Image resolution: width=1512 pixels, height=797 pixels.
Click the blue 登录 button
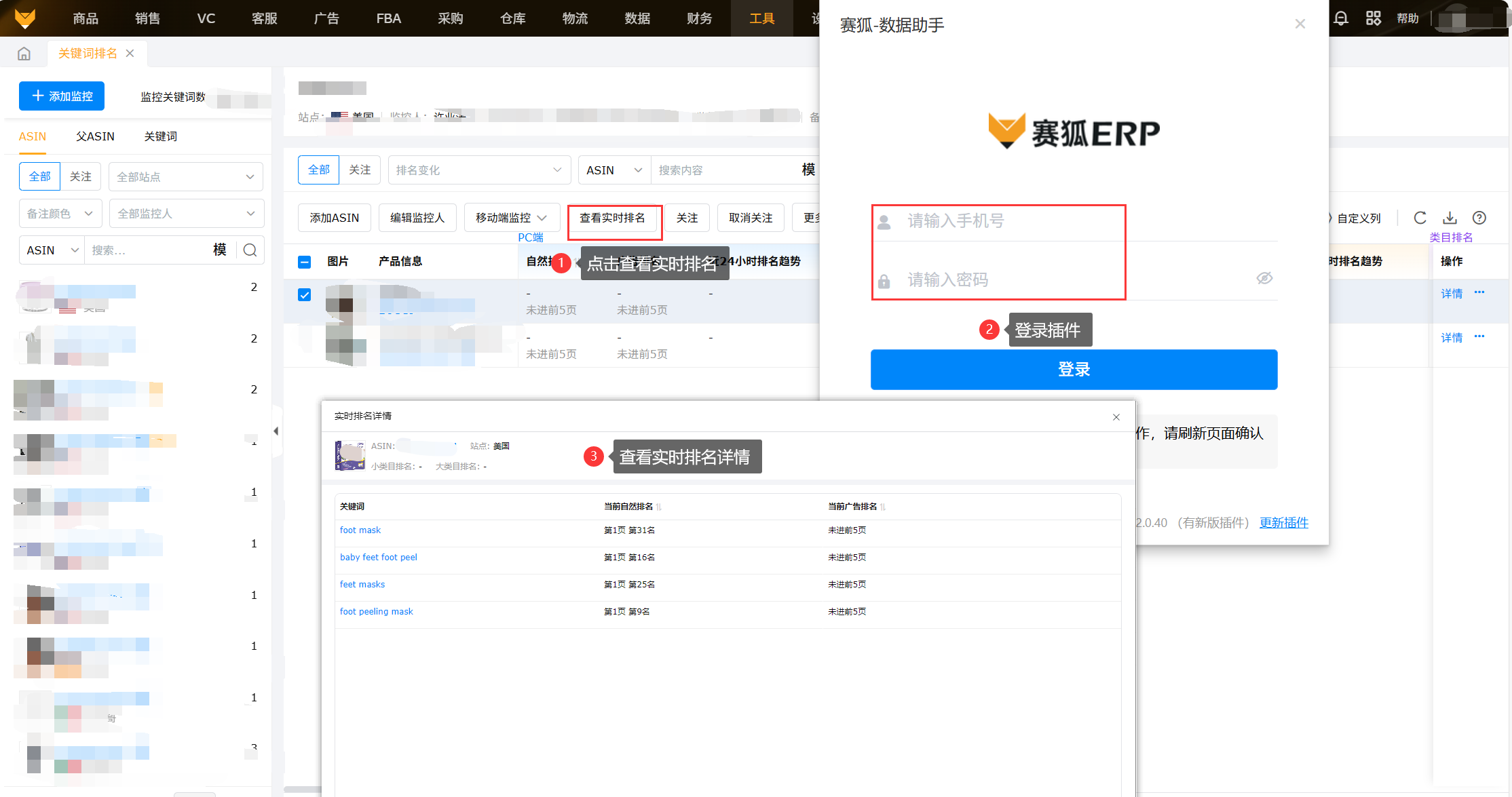(x=1074, y=370)
